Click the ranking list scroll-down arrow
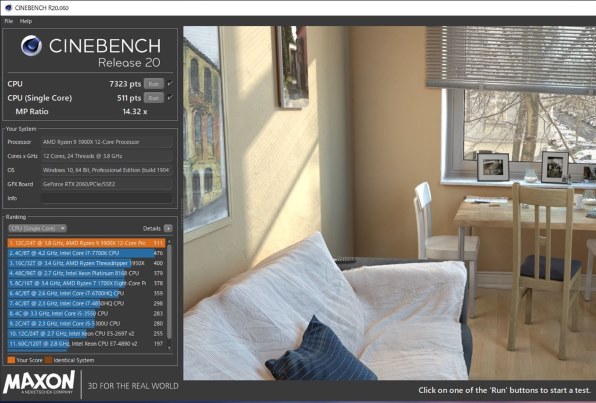The image size is (596, 403). [x=169, y=348]
